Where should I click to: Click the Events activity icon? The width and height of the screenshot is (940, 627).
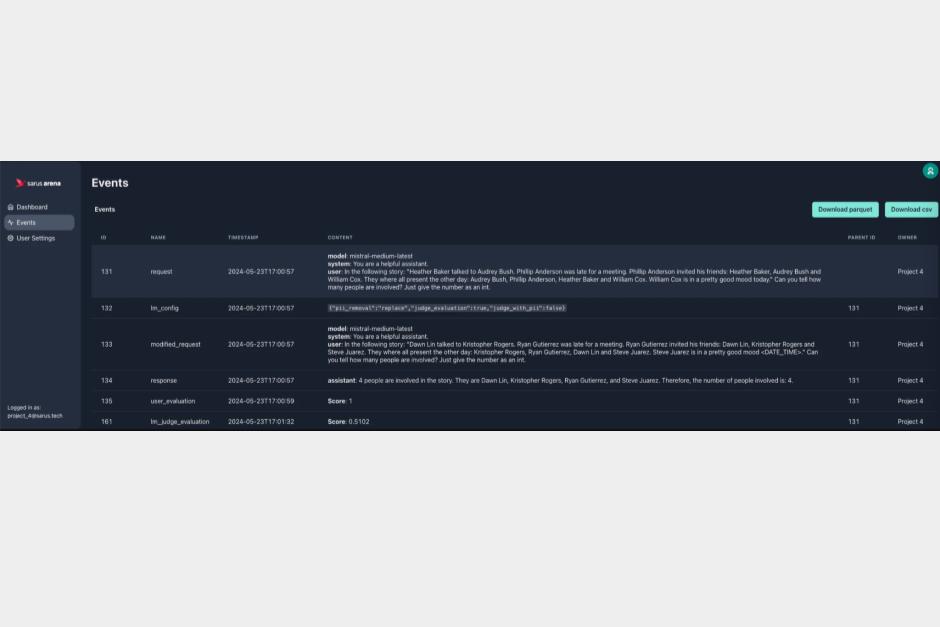click(x=10, y=223)
